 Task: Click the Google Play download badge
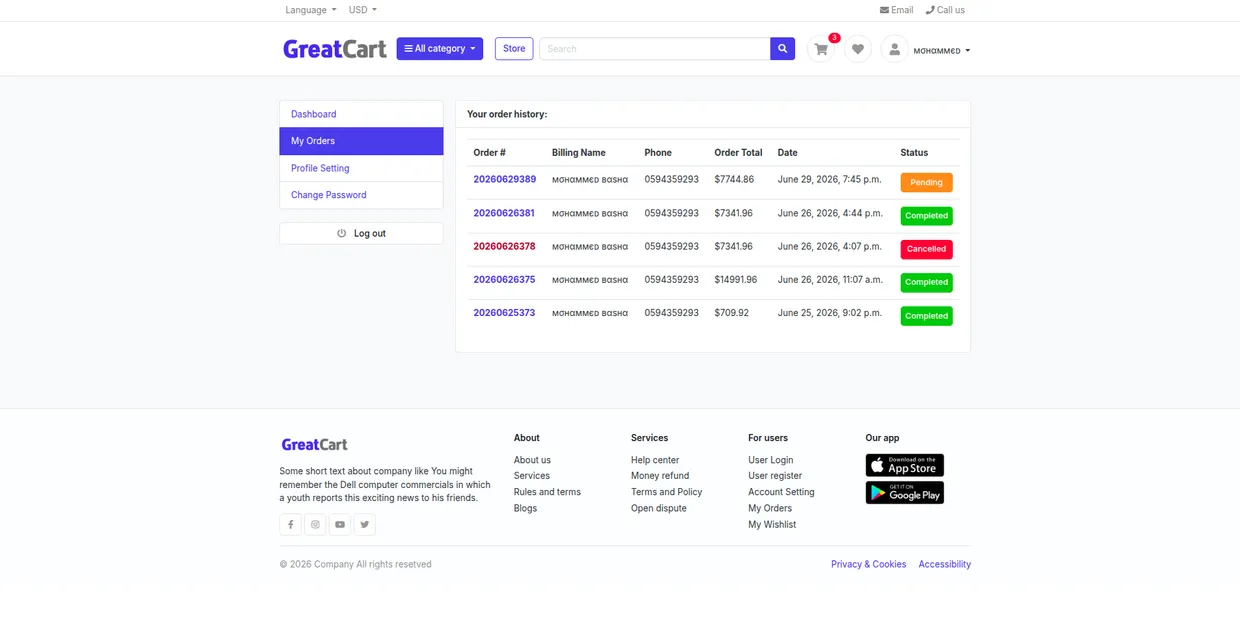[905, 493]
